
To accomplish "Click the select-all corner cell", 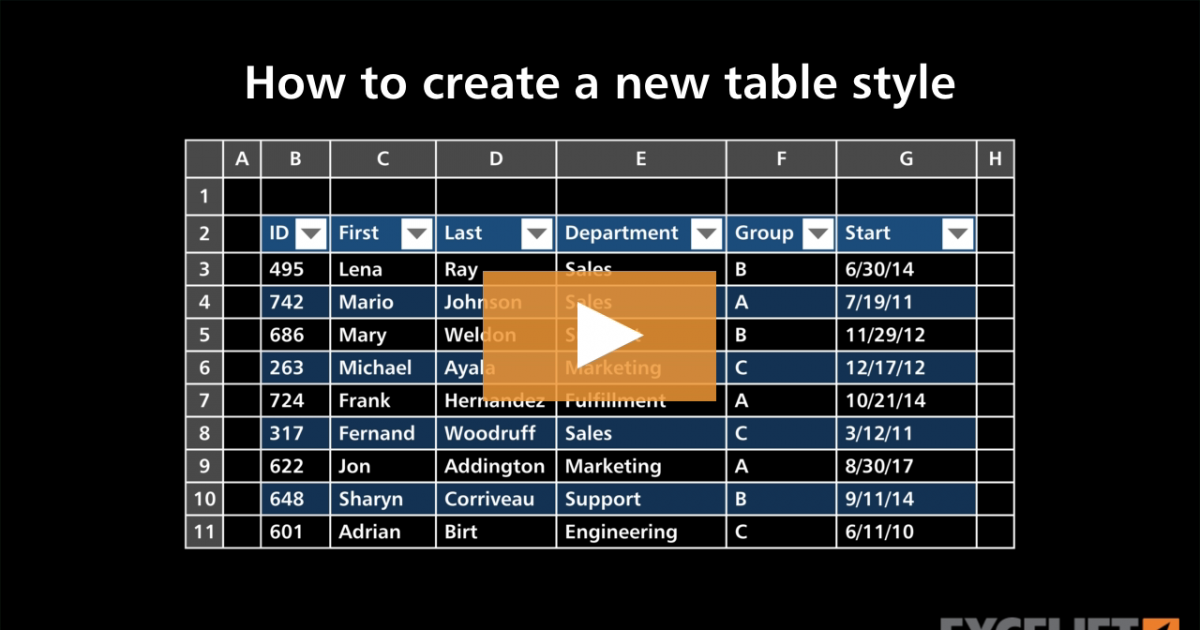I will click(204, 158).
